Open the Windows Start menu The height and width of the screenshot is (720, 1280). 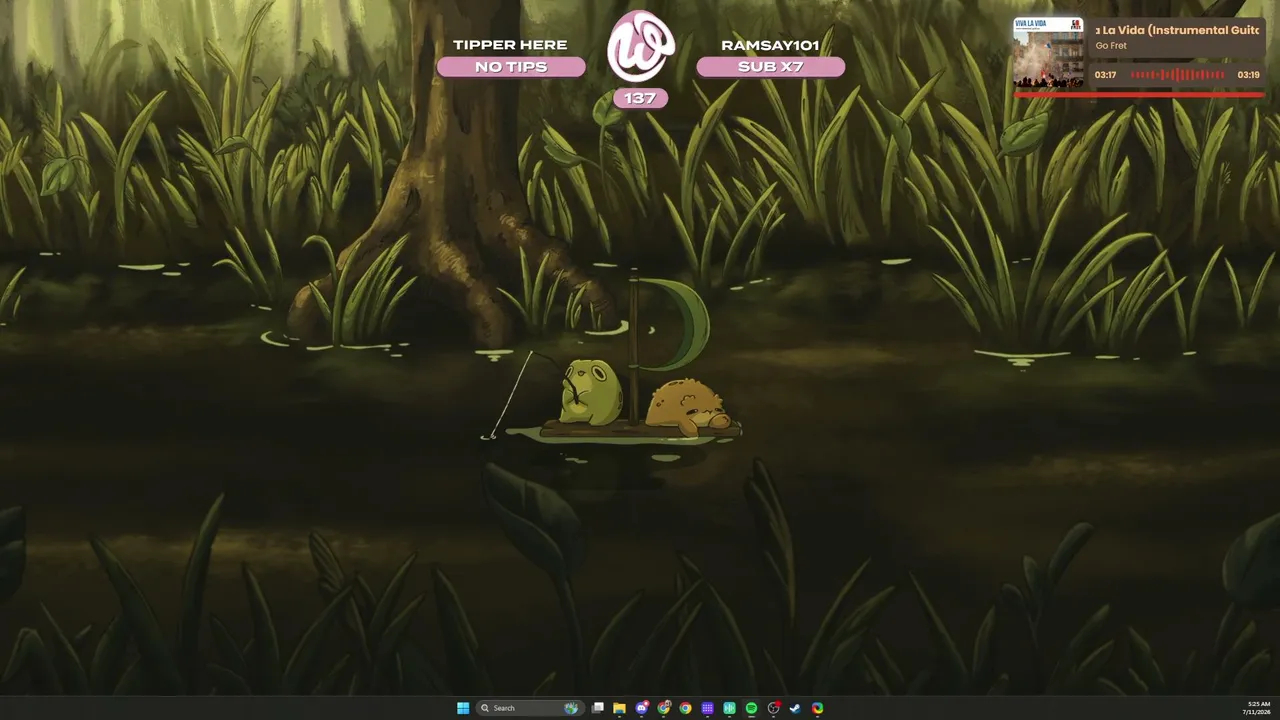tap(463, 708)
